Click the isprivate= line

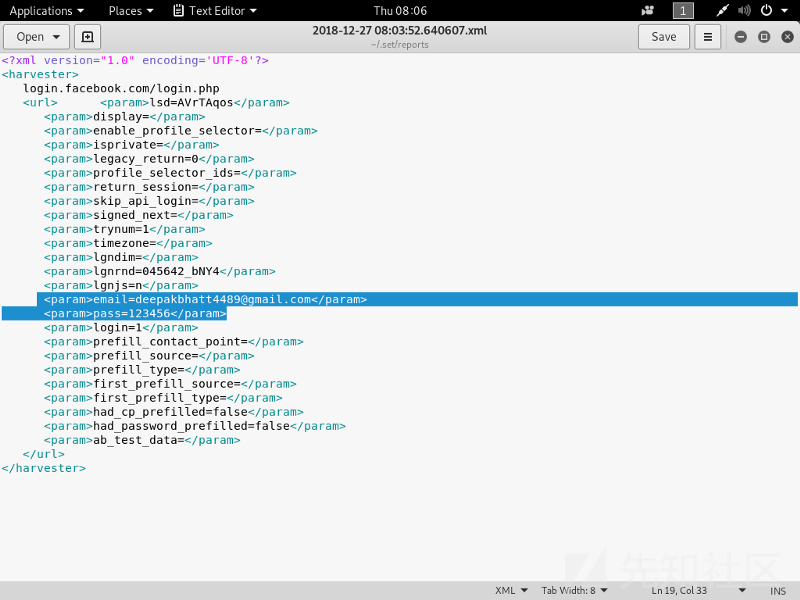(131, 145)
